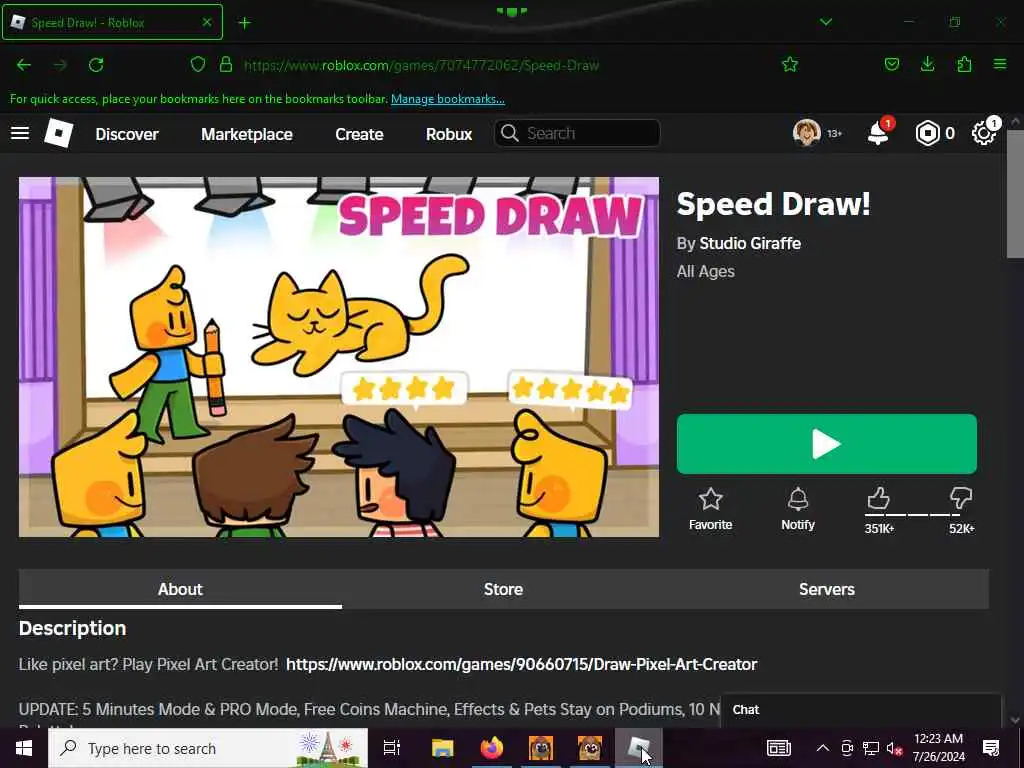1024x768 pixels.
Task: Open browser downloads panel
Action: pos(927,64)
